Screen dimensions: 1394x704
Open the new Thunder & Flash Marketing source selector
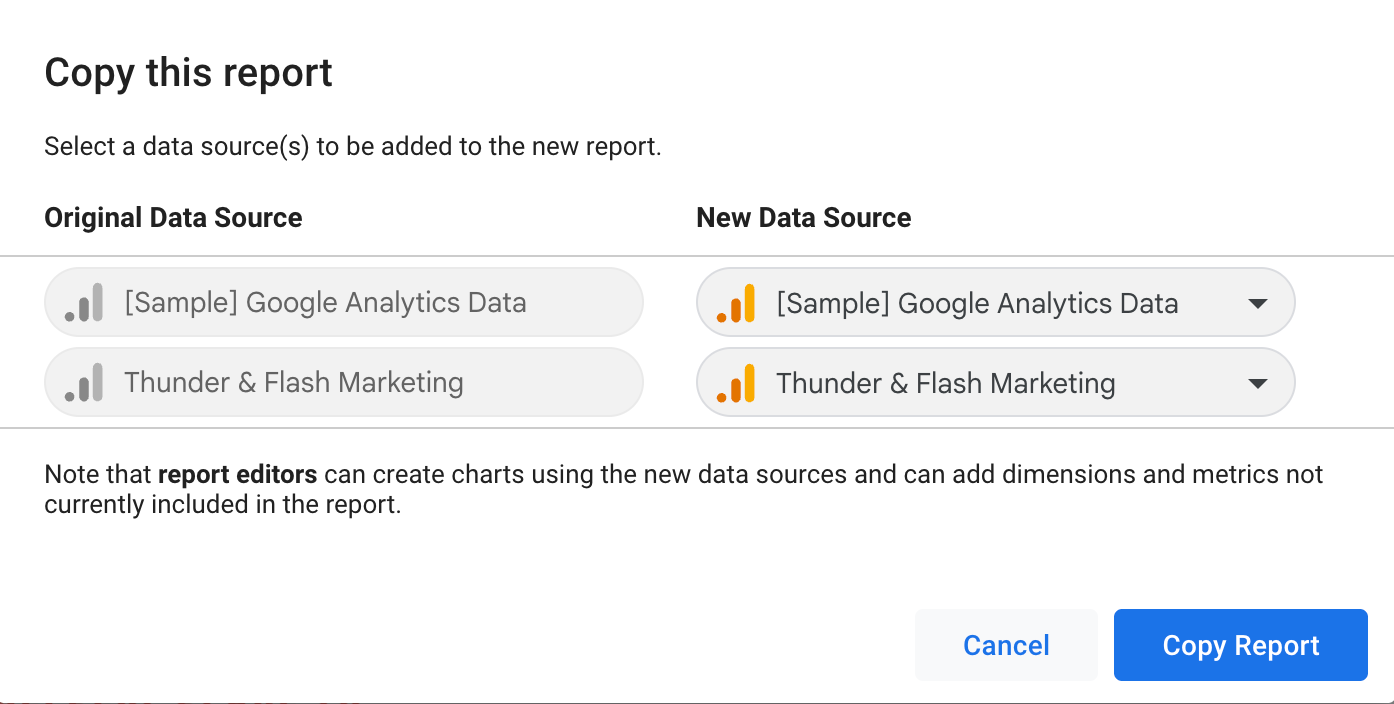996,382
